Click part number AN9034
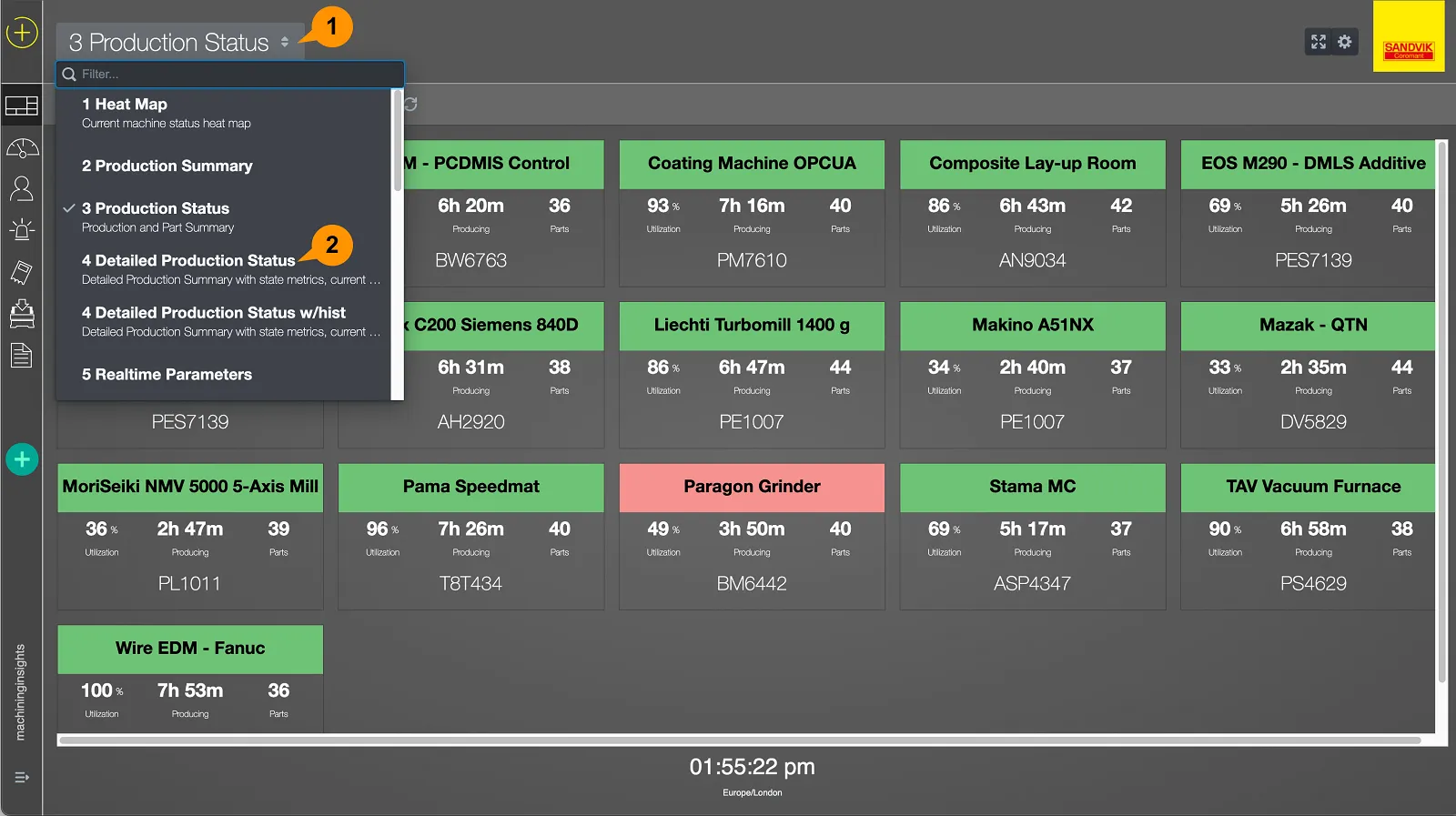The height and width of the screenshot is (816, 1456). point(1032,260)
